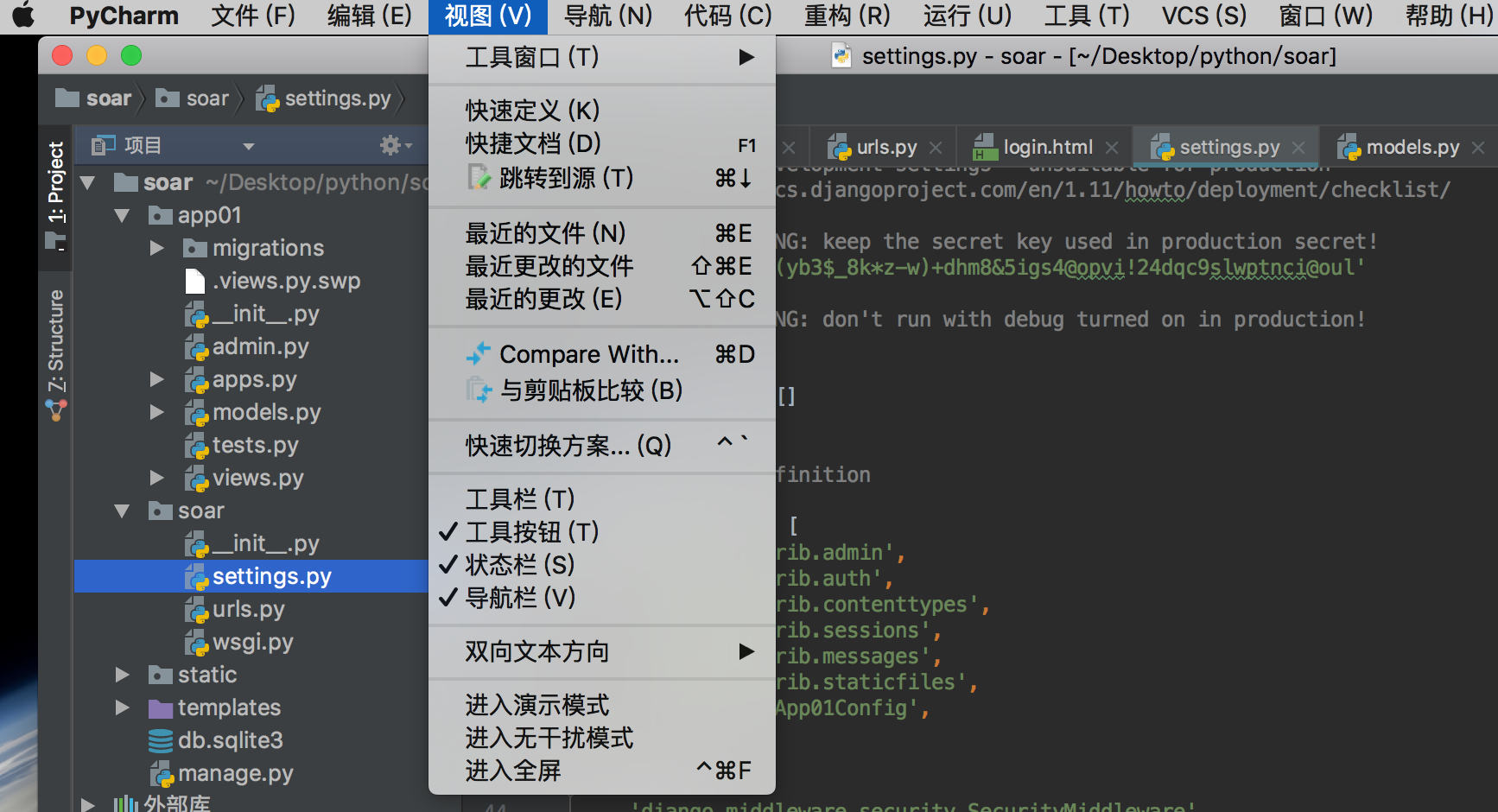Click the Compare With icon in menu
This screenshot has width=1498, height=812.
pyautogui.click(x=479, y=353)
